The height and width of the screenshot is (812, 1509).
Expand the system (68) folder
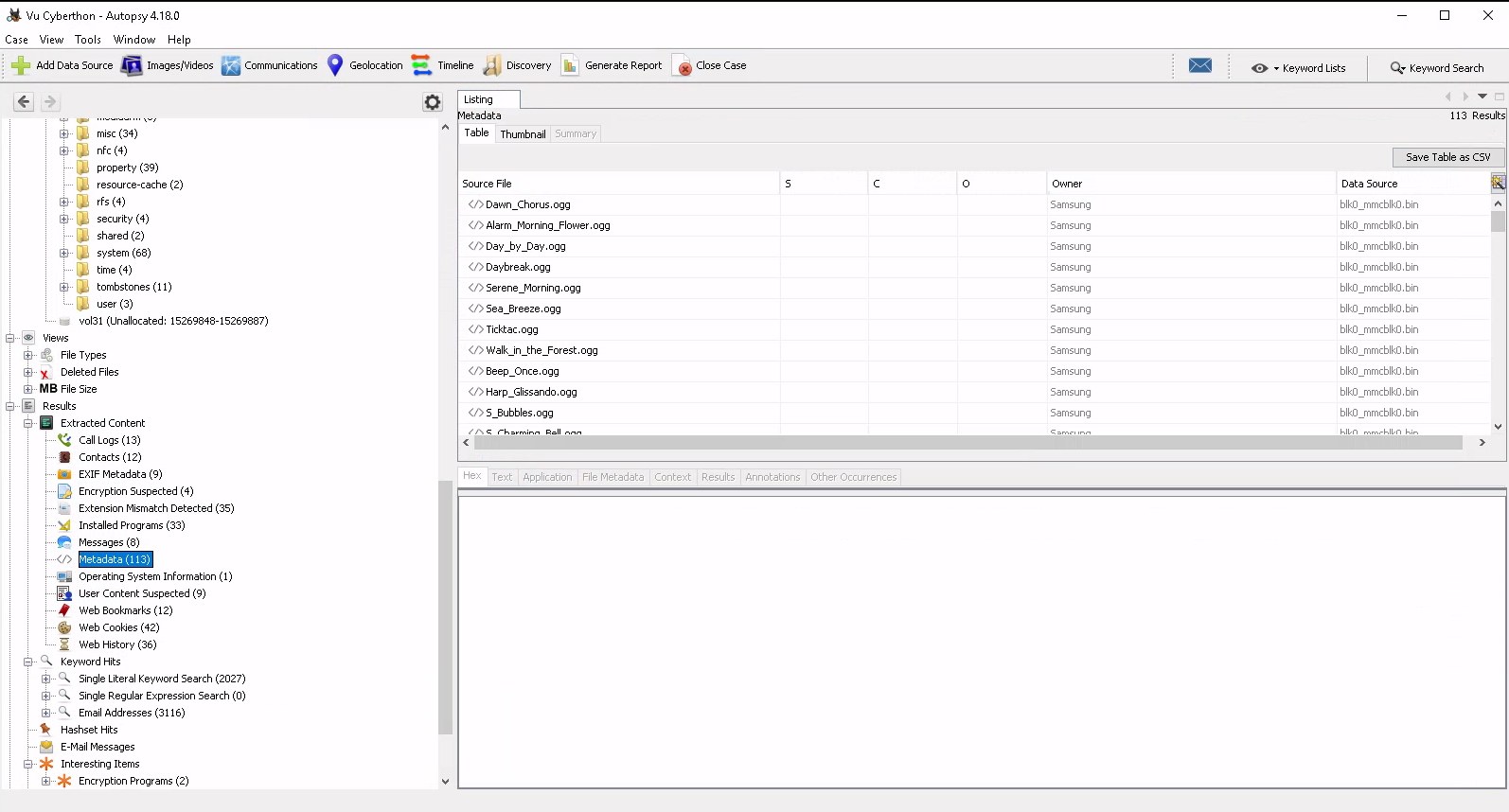click(64, 253)
